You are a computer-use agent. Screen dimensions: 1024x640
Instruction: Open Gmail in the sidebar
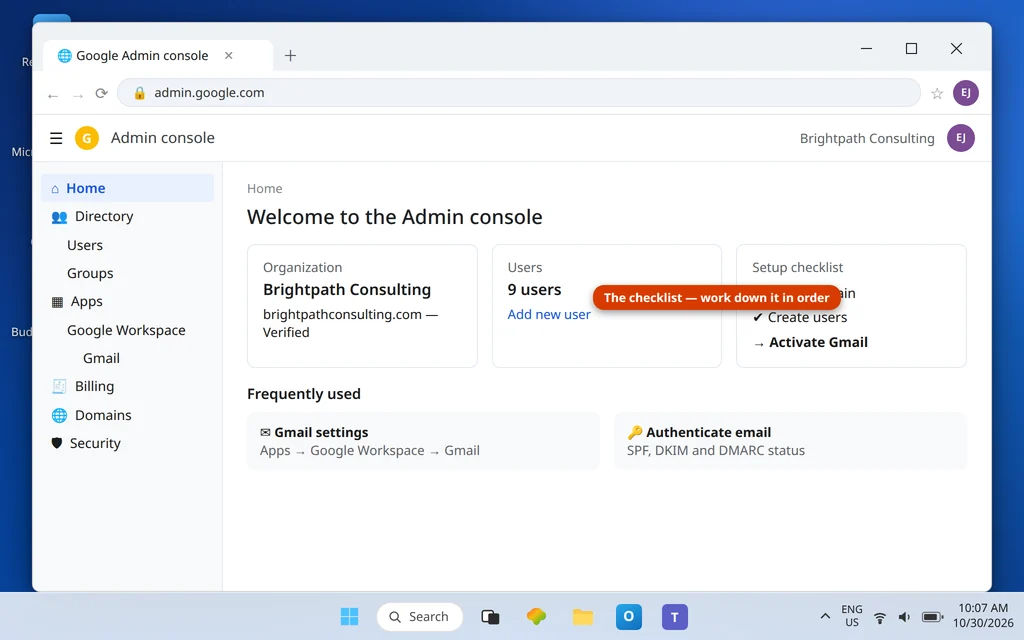tap(127, 358)
